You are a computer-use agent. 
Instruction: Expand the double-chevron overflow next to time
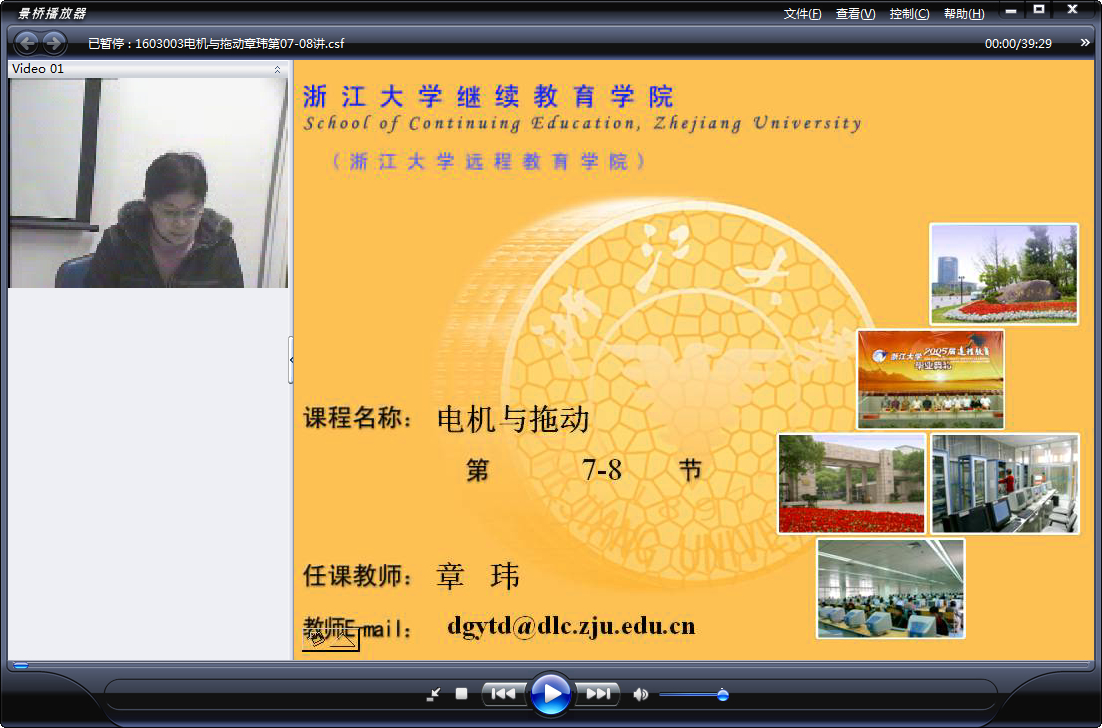coord(1085,43)
